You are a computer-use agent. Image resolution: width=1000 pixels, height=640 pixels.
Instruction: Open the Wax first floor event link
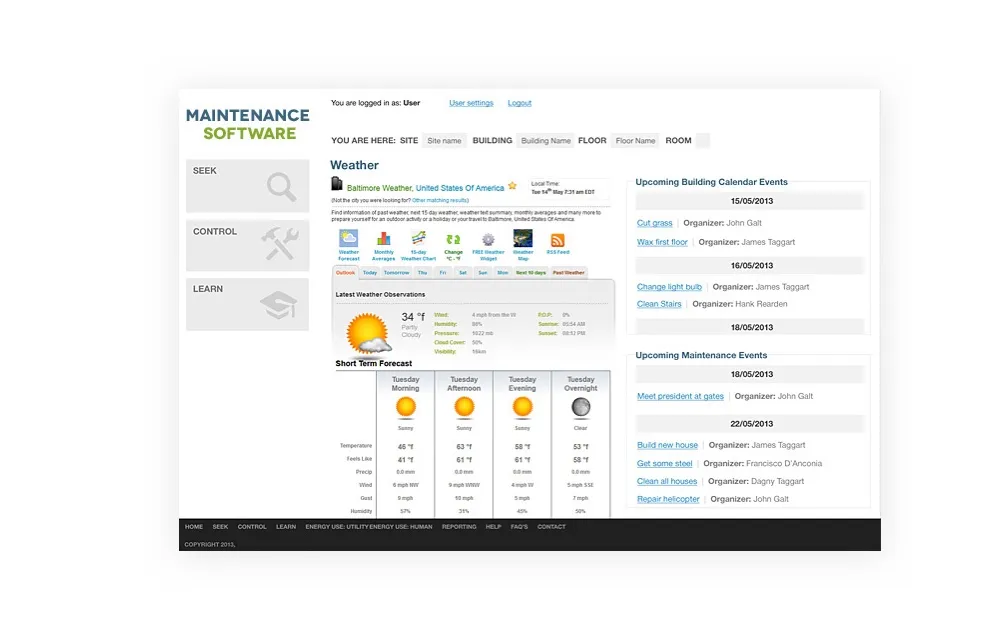coord(662,242)
